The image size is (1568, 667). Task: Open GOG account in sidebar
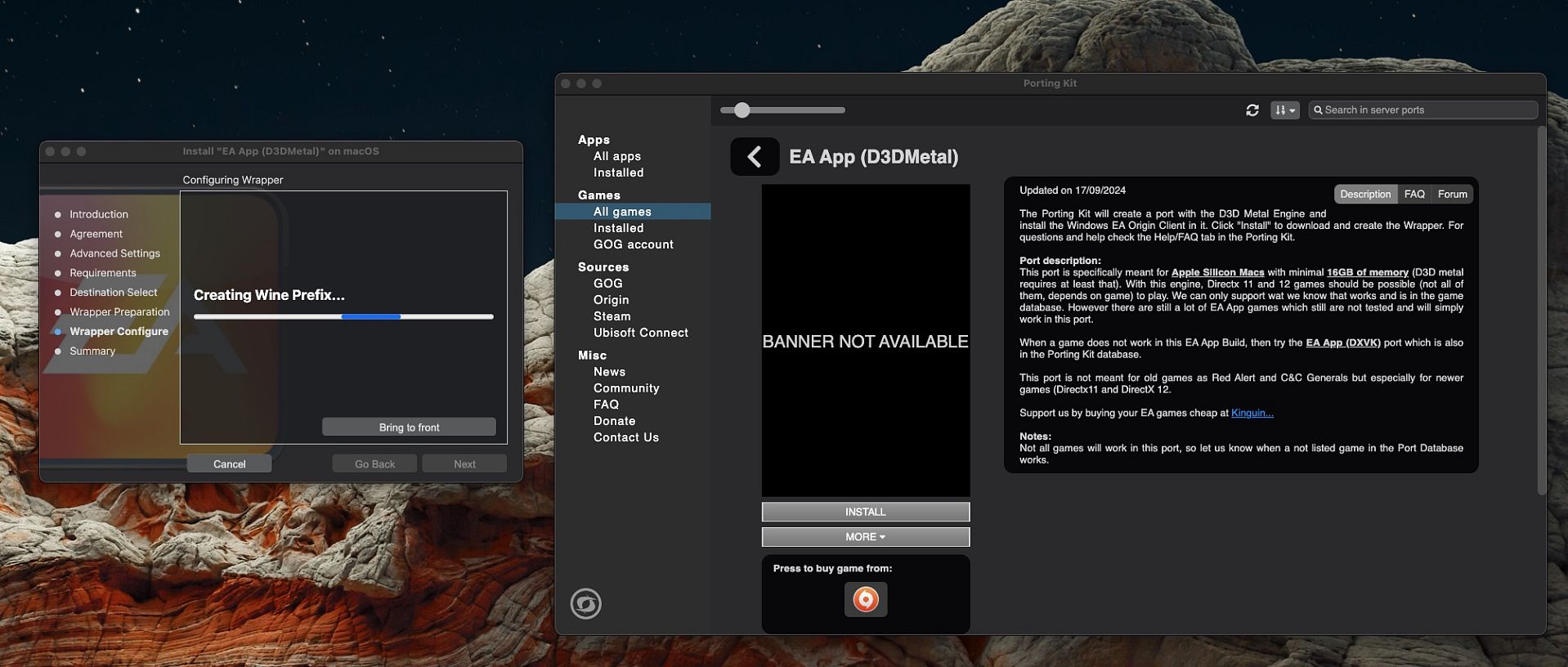[x=633, y=244]
